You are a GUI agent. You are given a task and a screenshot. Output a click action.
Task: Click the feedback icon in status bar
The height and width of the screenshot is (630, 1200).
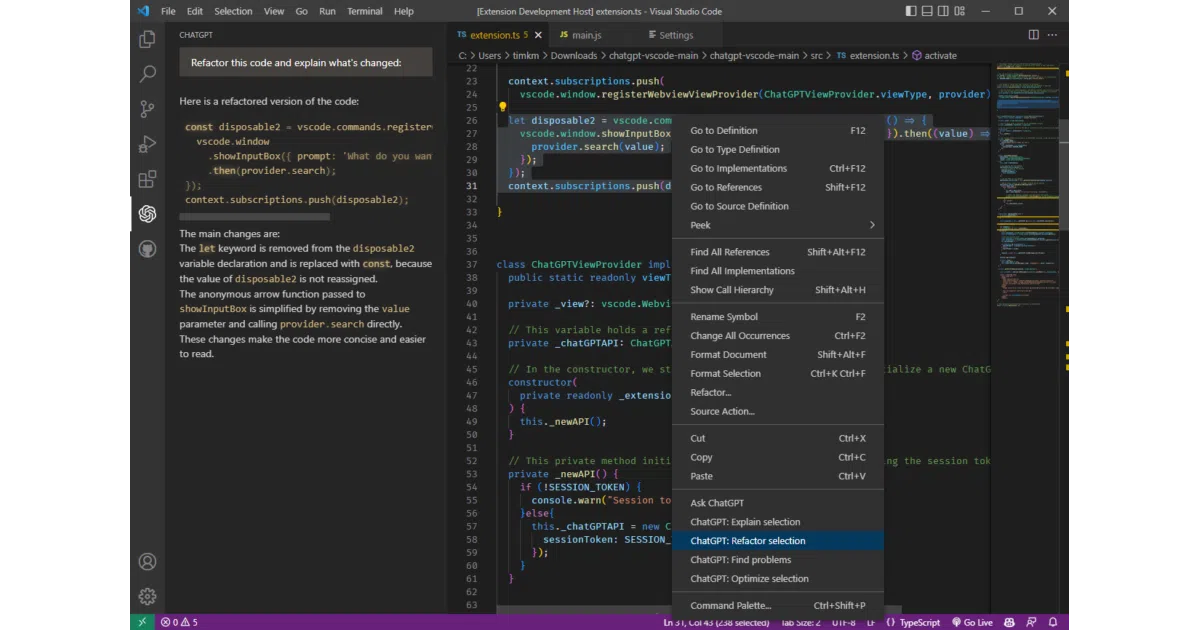pos(1031,622)
